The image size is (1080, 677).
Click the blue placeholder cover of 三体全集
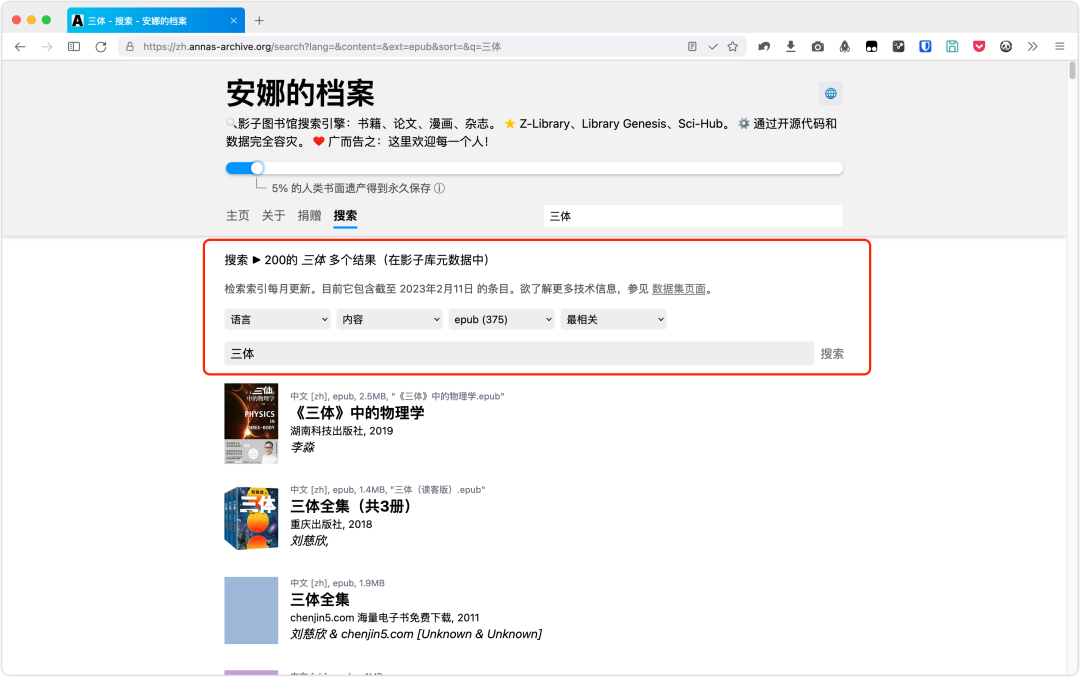251,611
